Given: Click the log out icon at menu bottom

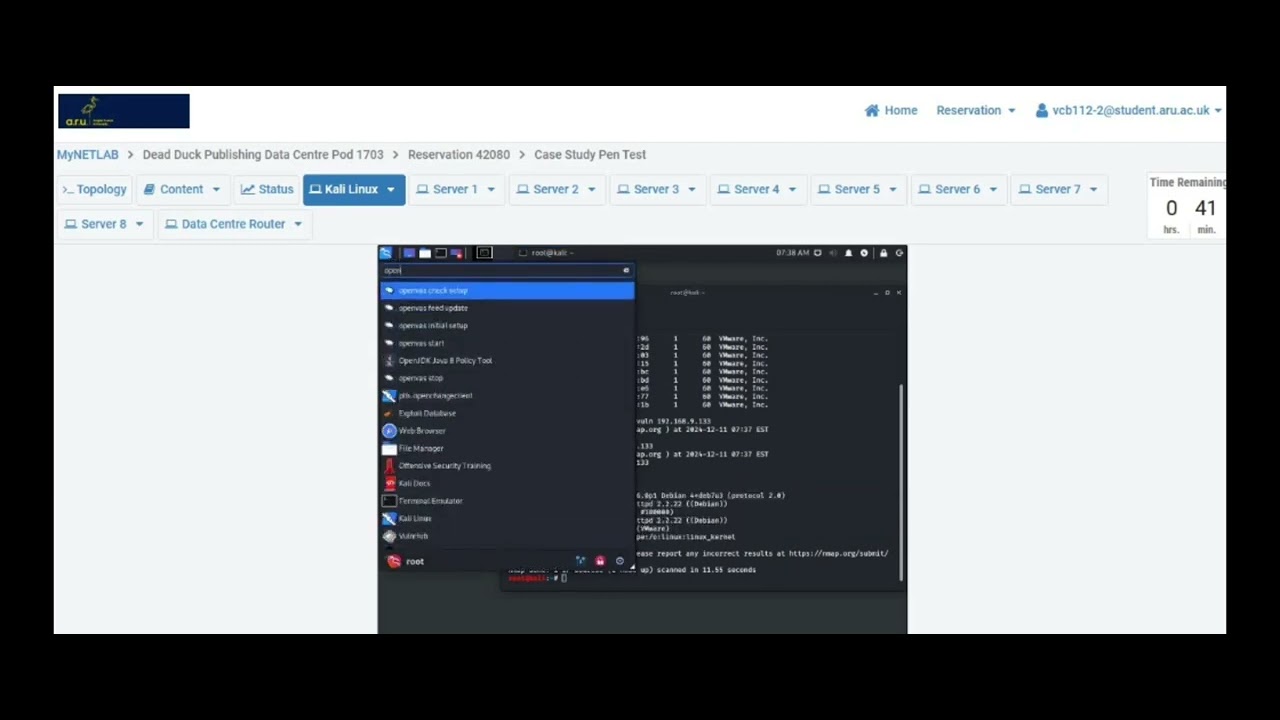Looking at the screenshot, I should click(620, 561).
